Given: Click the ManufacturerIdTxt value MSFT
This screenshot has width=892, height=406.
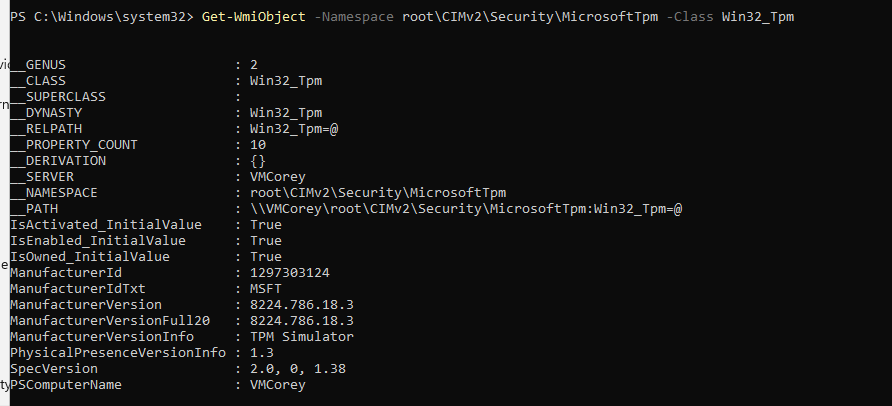Looking at the screenshot, I should (266, 289).
